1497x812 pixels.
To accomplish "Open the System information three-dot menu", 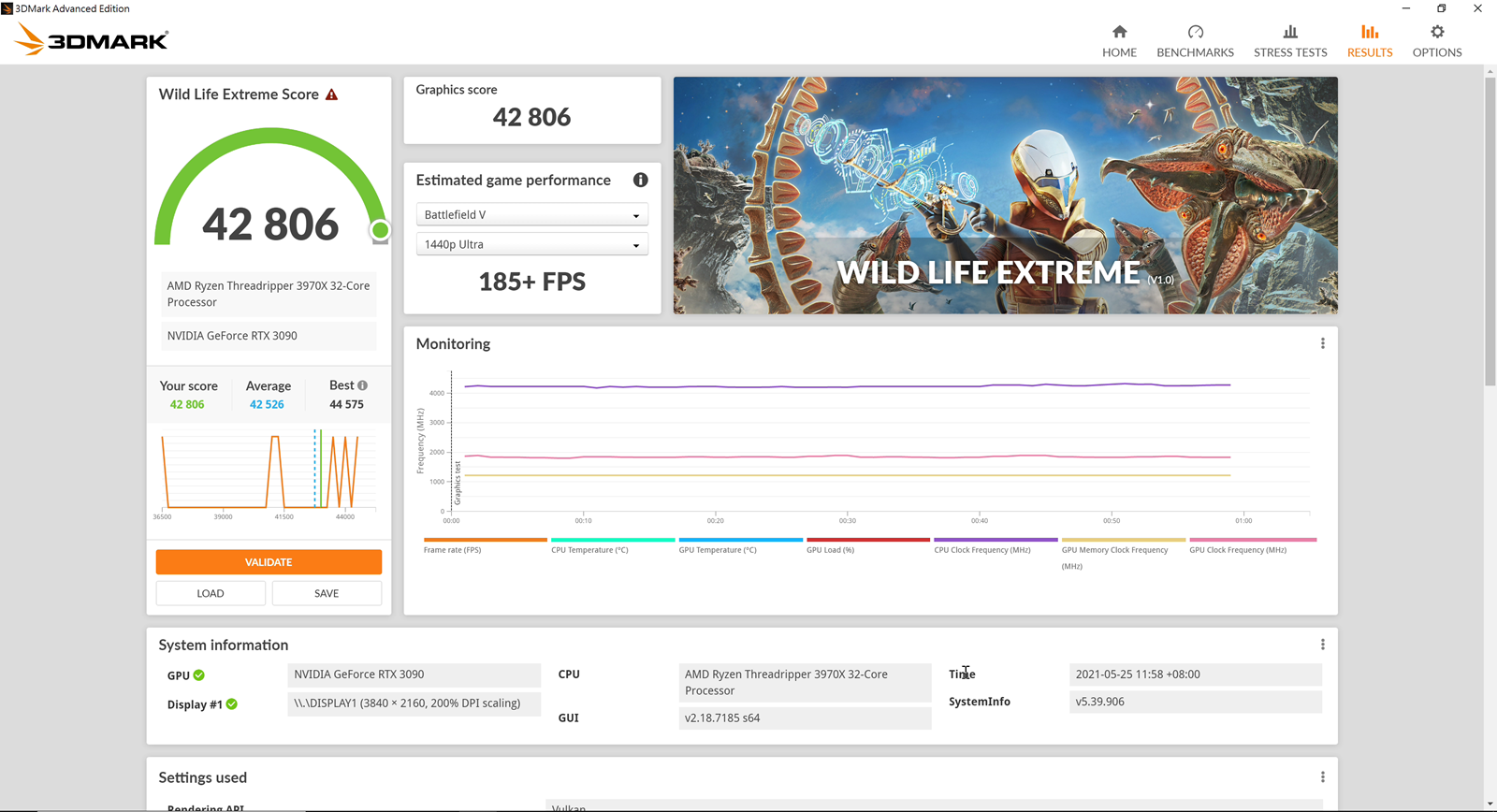I will point(1322,645).
